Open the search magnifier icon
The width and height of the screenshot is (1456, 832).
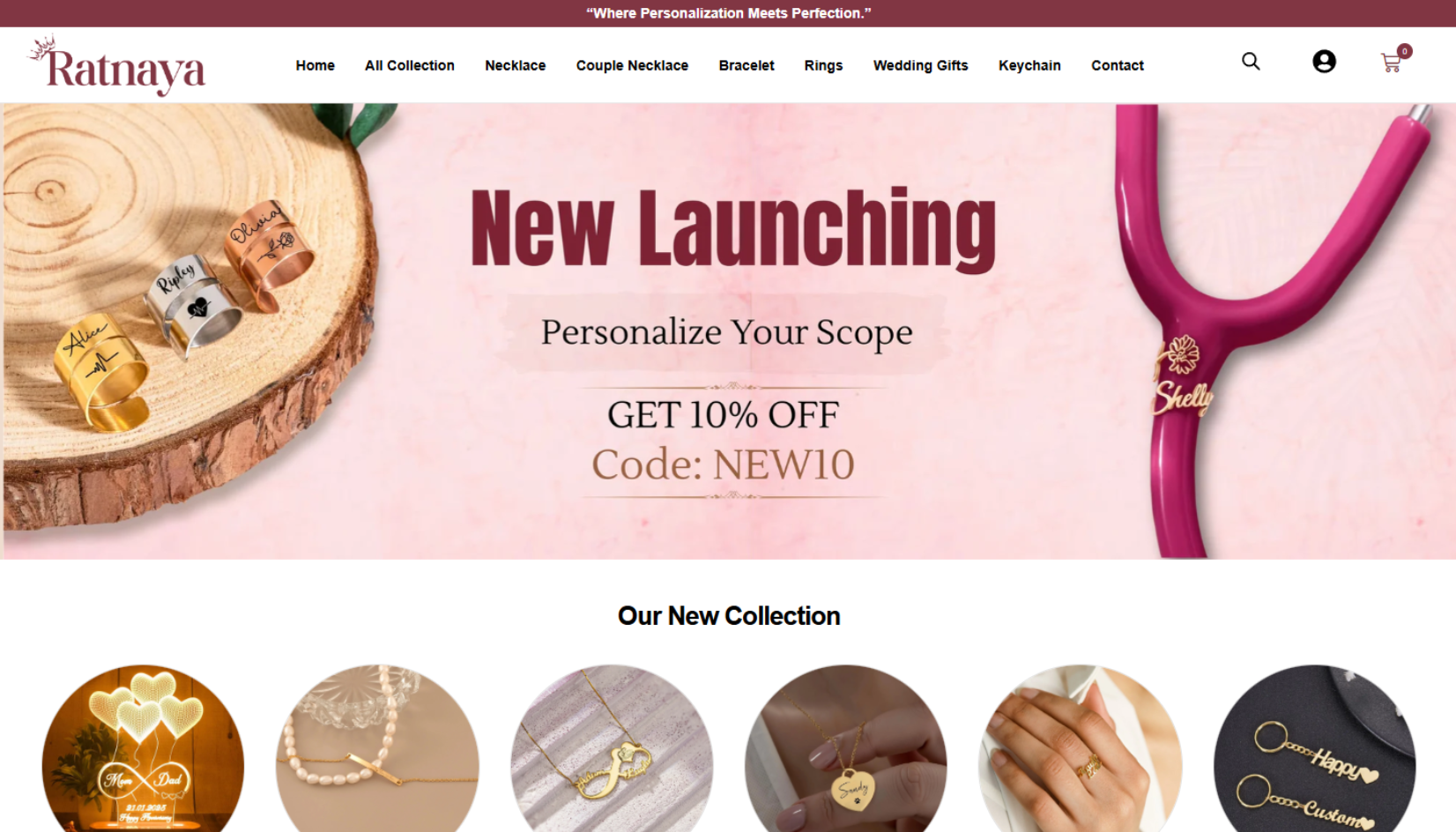point(1251,62)
